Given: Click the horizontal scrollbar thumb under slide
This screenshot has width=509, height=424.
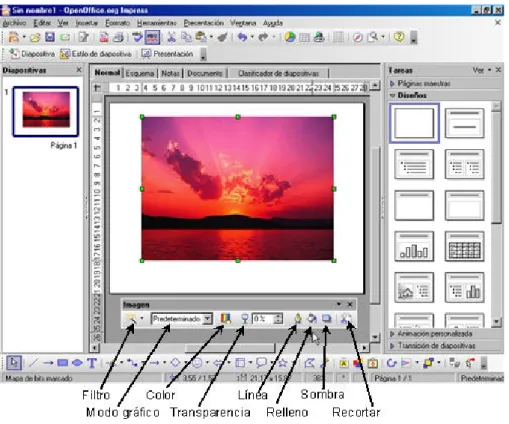Looking at the screenshot, I should (230, 348).
